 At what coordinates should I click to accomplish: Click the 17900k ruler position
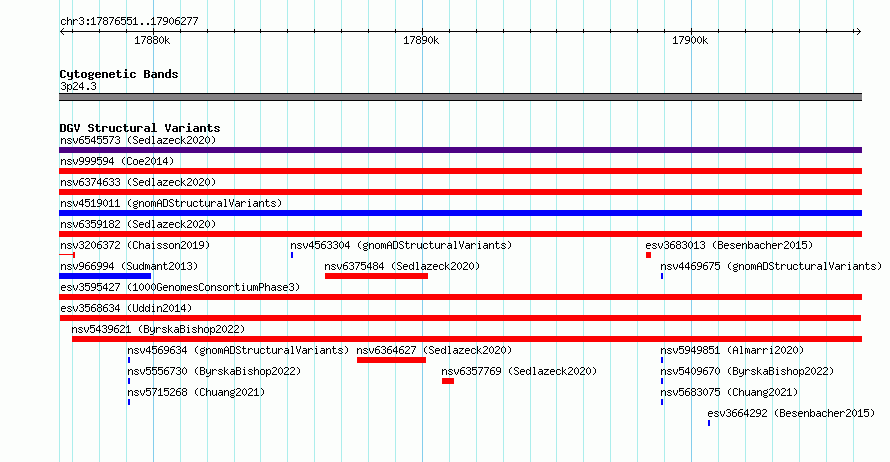(x=690, y=40)
